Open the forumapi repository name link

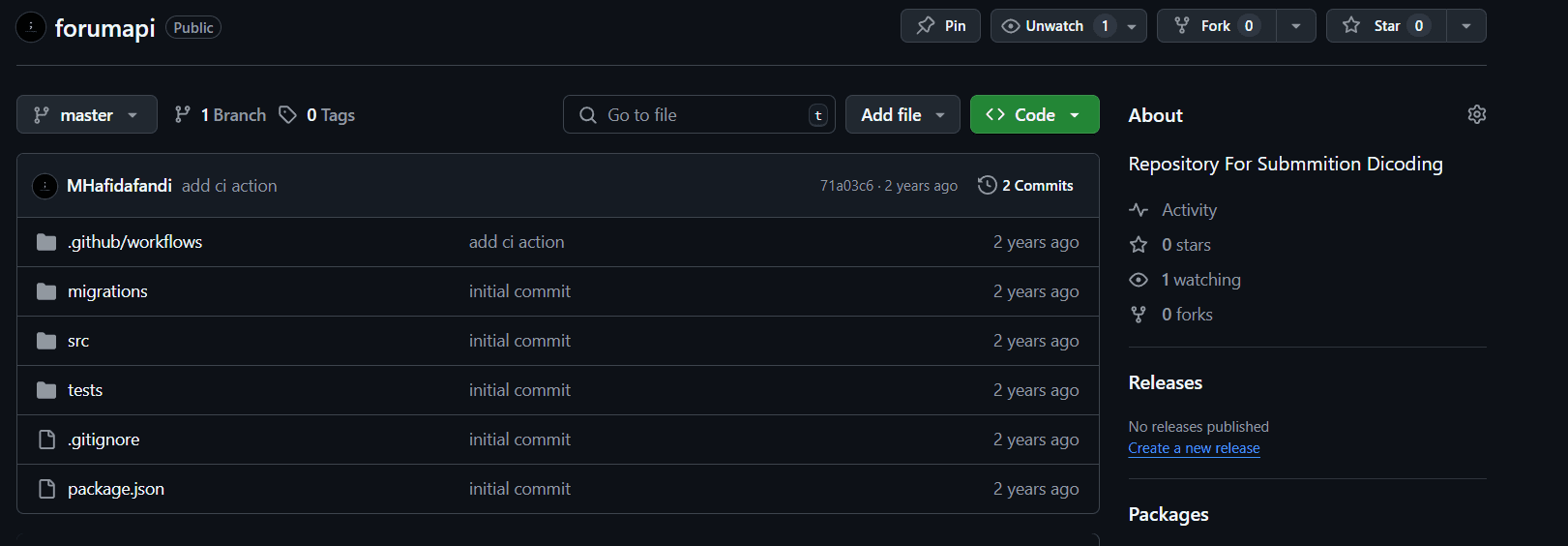104,28
